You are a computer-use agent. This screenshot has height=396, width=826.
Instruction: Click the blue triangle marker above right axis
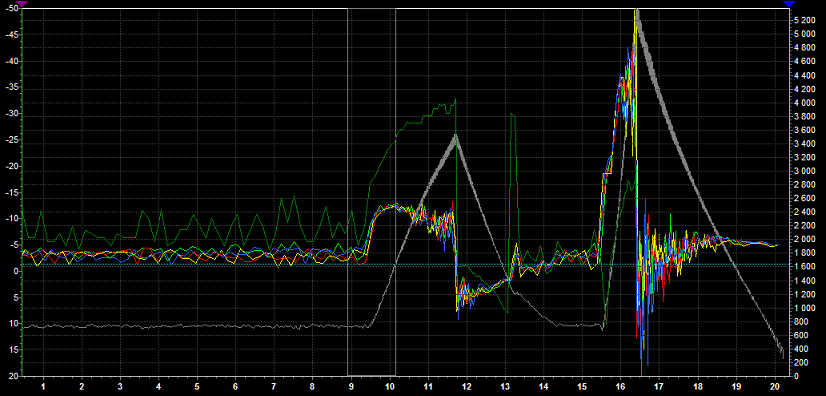pos(788,3)
